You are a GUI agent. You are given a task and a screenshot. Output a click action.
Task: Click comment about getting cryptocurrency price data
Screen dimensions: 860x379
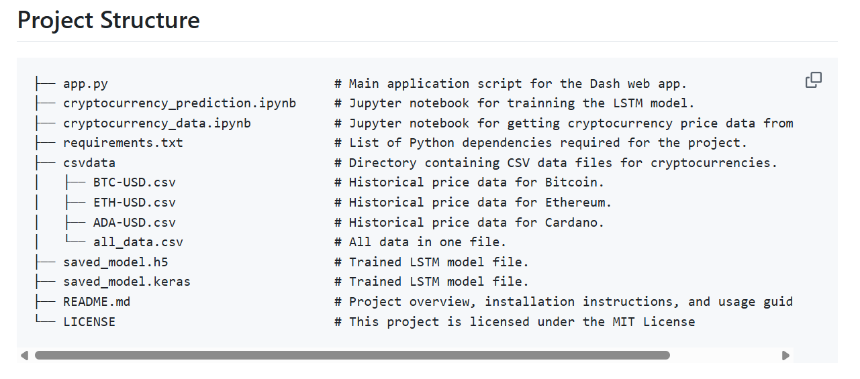(563, 123)
